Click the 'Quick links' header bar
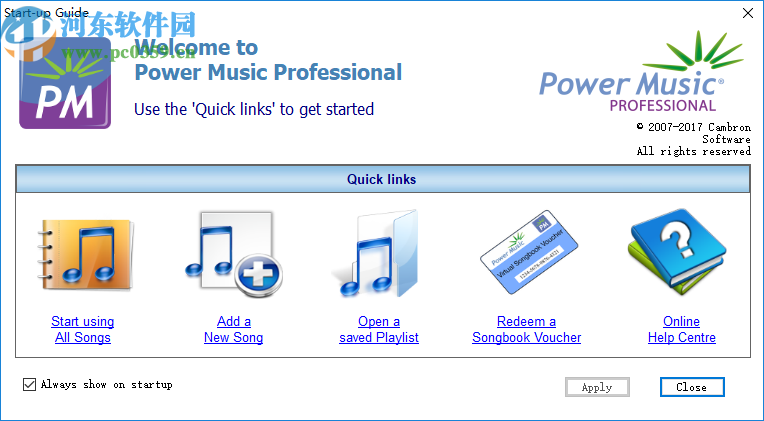The width and height of the screenshot is (764, 421). (382, 179)
